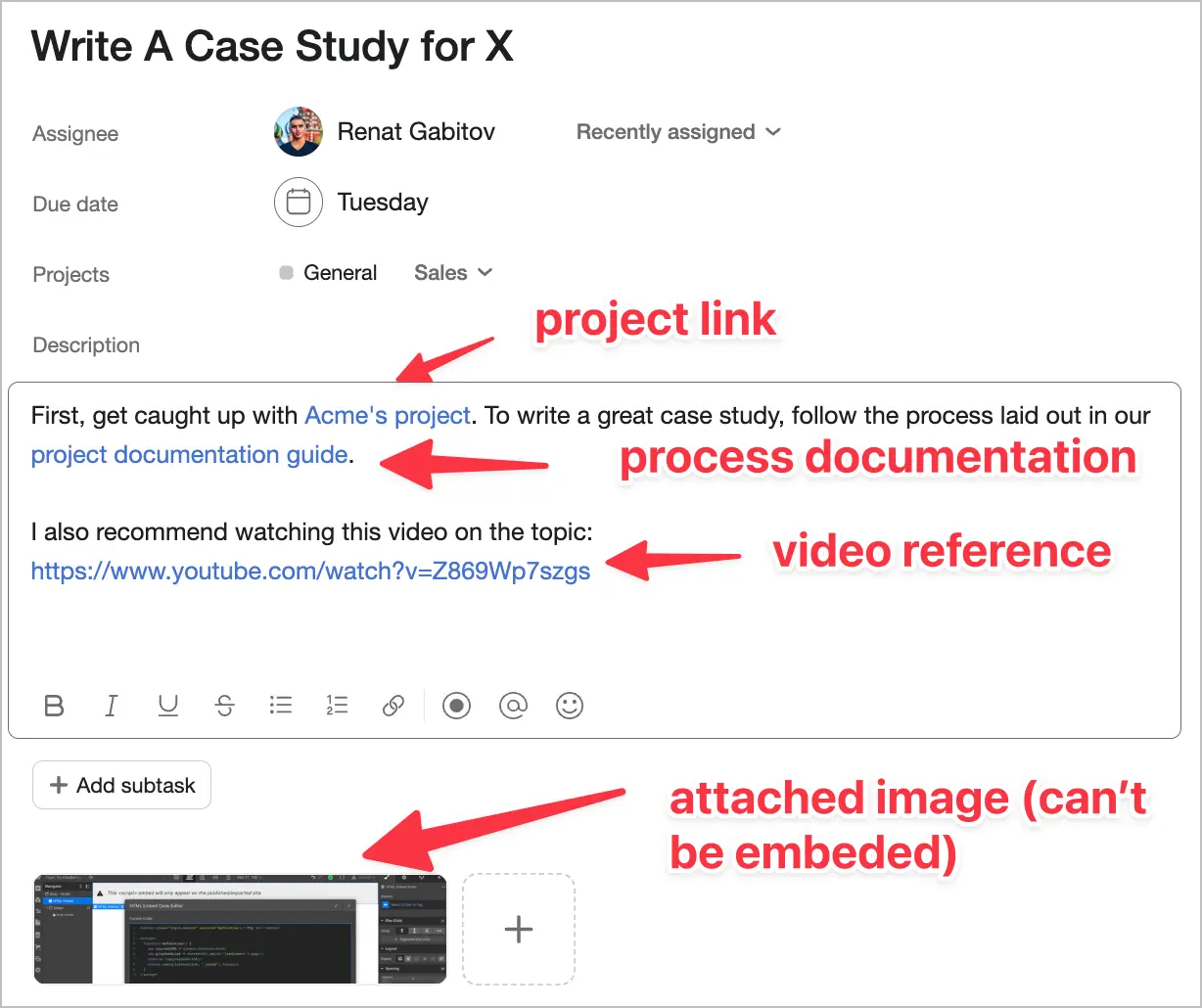Screen dimensions: 1202x1008
Task: Start recording a video message
Action: point(456,706)
